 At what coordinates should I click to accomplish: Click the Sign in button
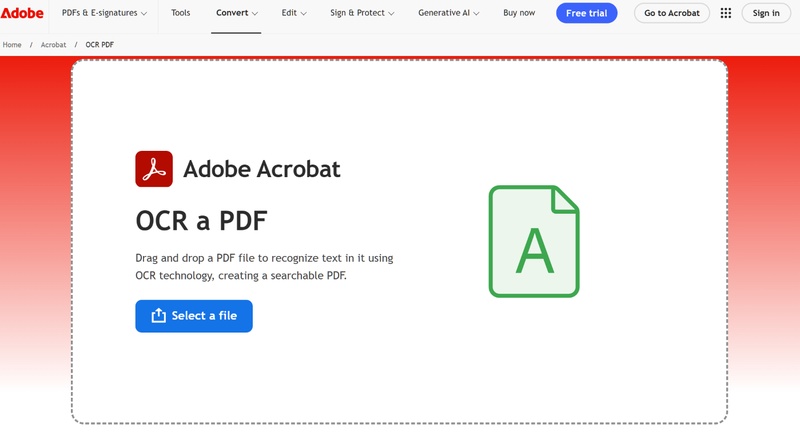[766, 13]
